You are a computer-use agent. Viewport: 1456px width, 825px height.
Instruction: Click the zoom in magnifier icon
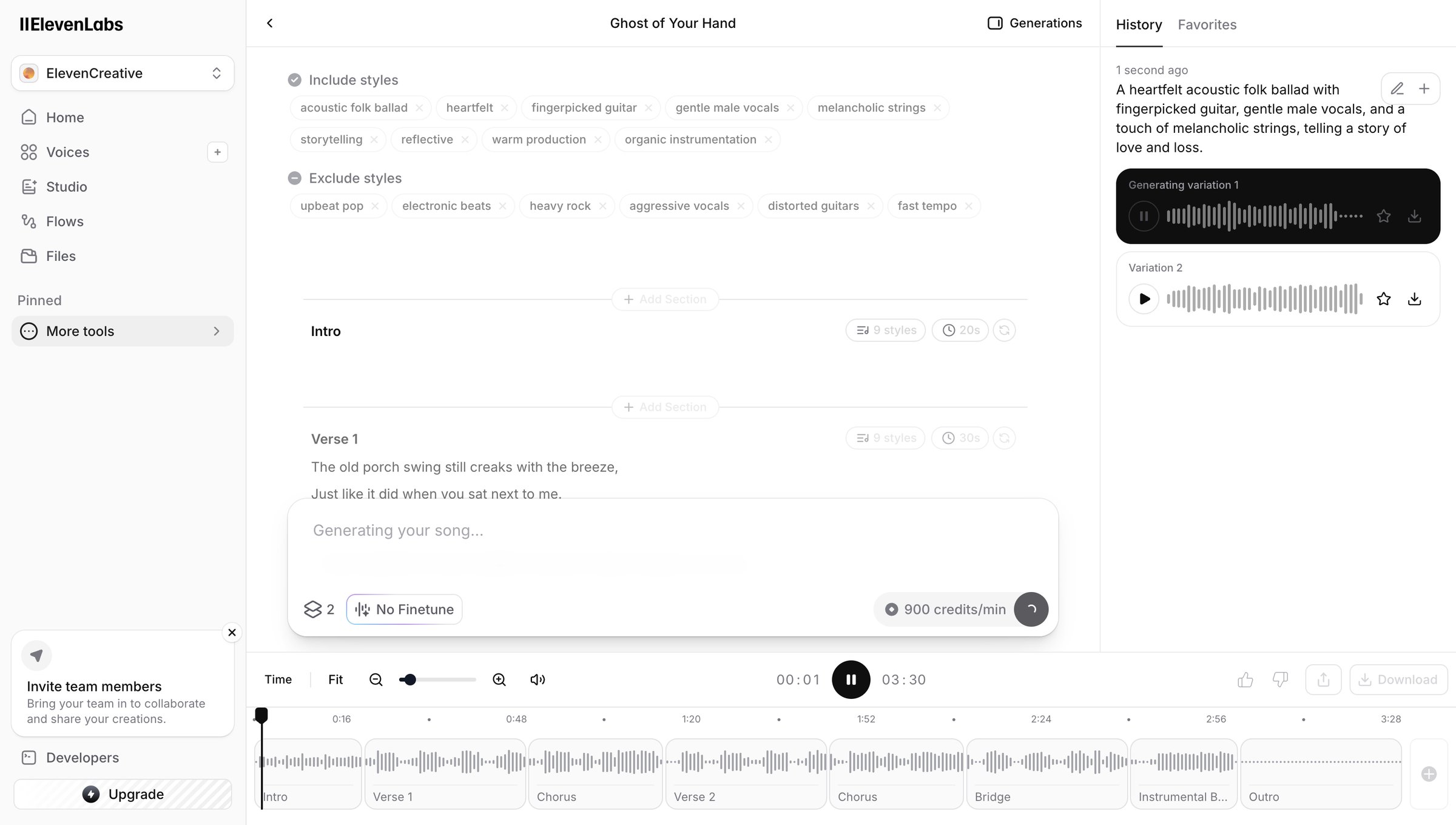499,679
